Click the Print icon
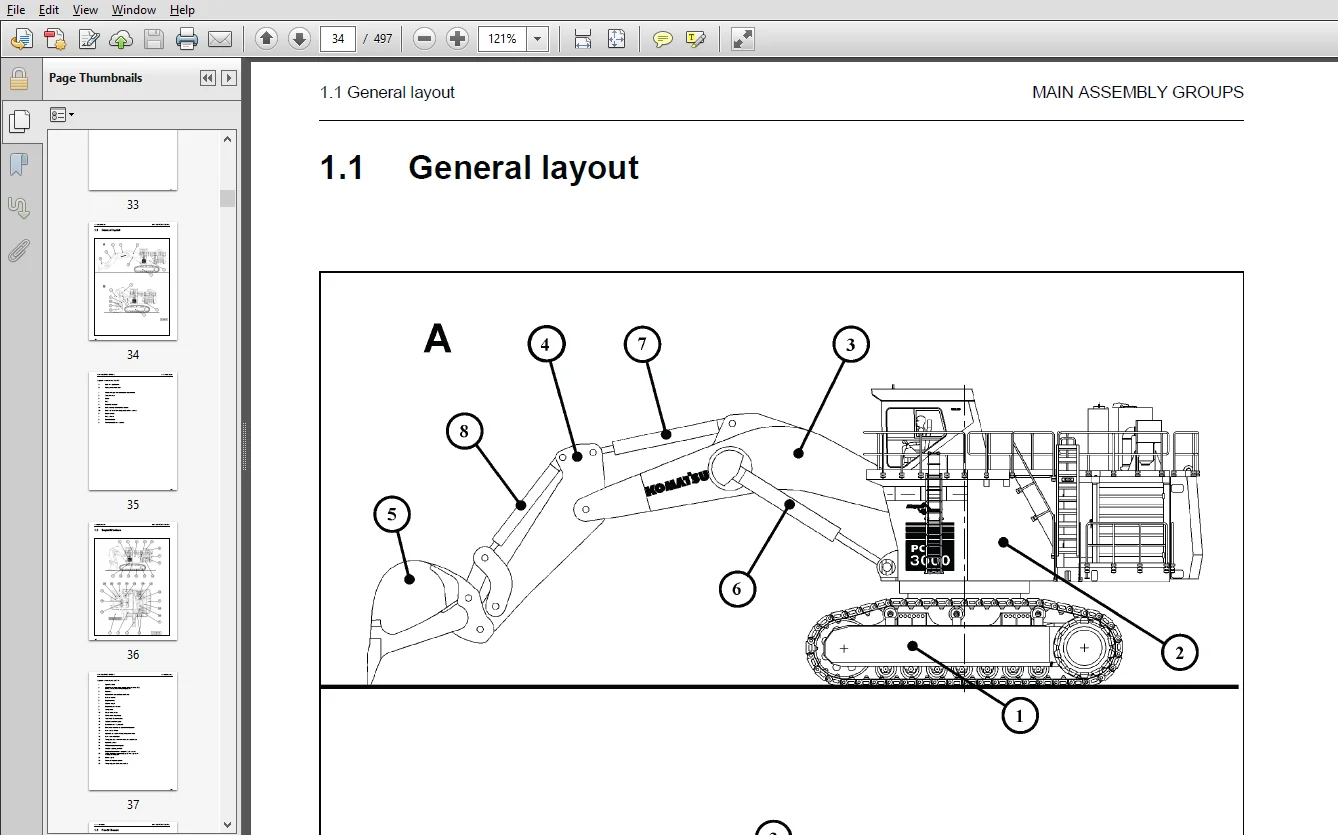1338x835 pixels. (x=187, y=39)
